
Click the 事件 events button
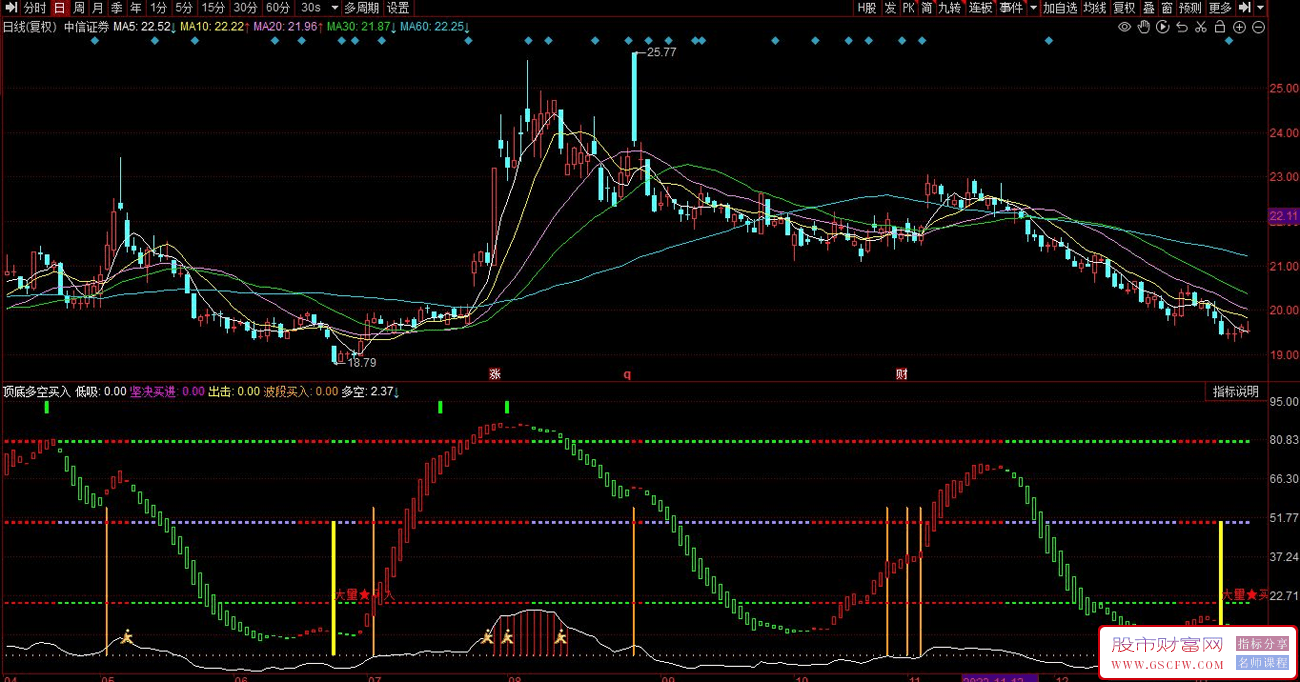[x=1011, y=8]
